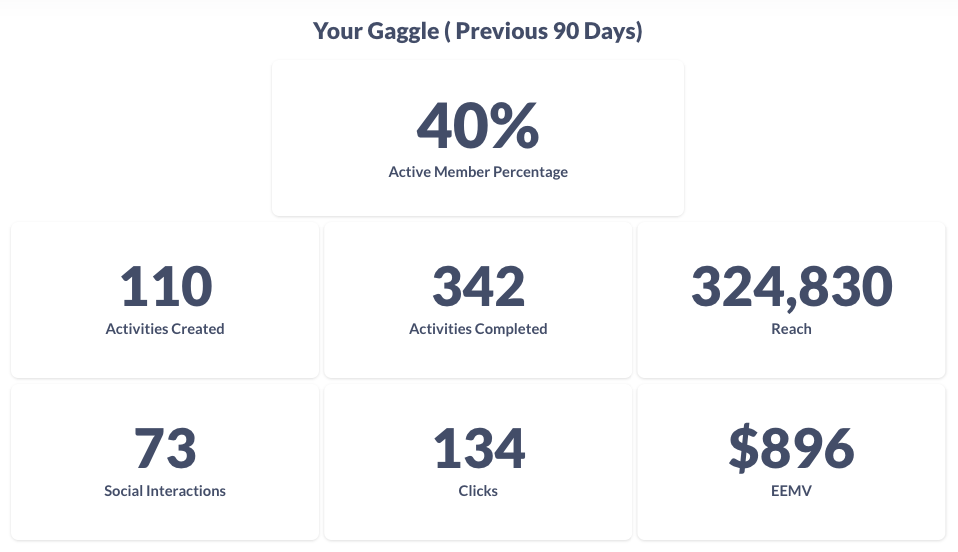Select the Active Member Percentage label
The image size is (958, 552).
tap(478, 172)
